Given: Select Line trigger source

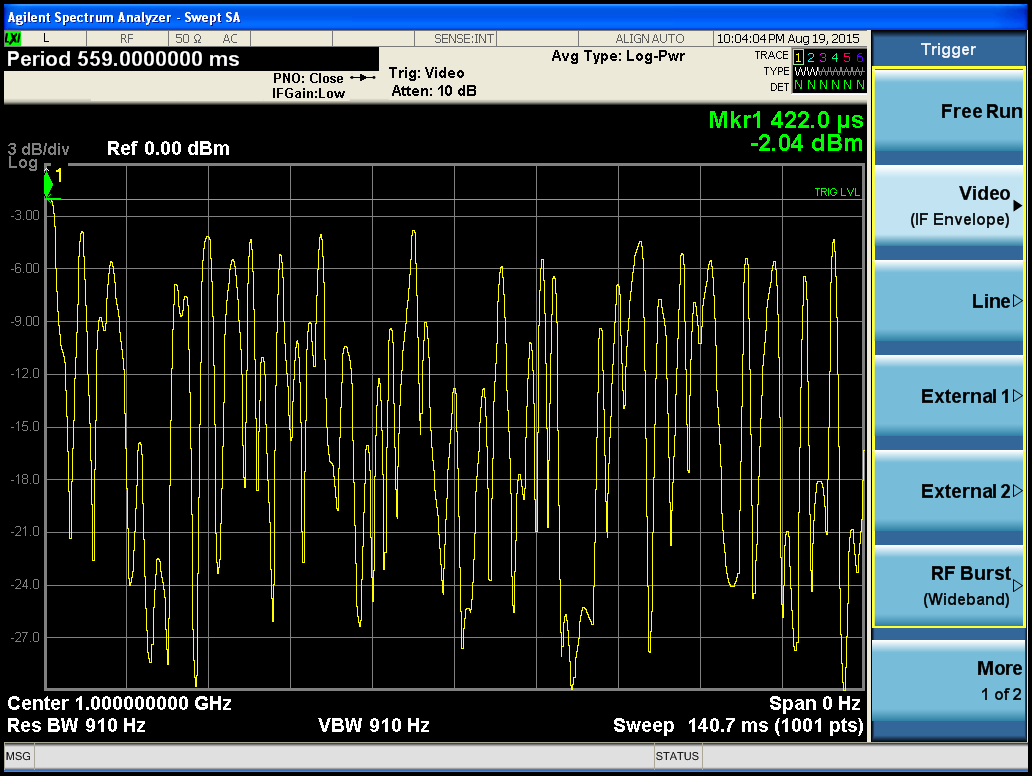Looking at the screenshot, I should 948,301.
